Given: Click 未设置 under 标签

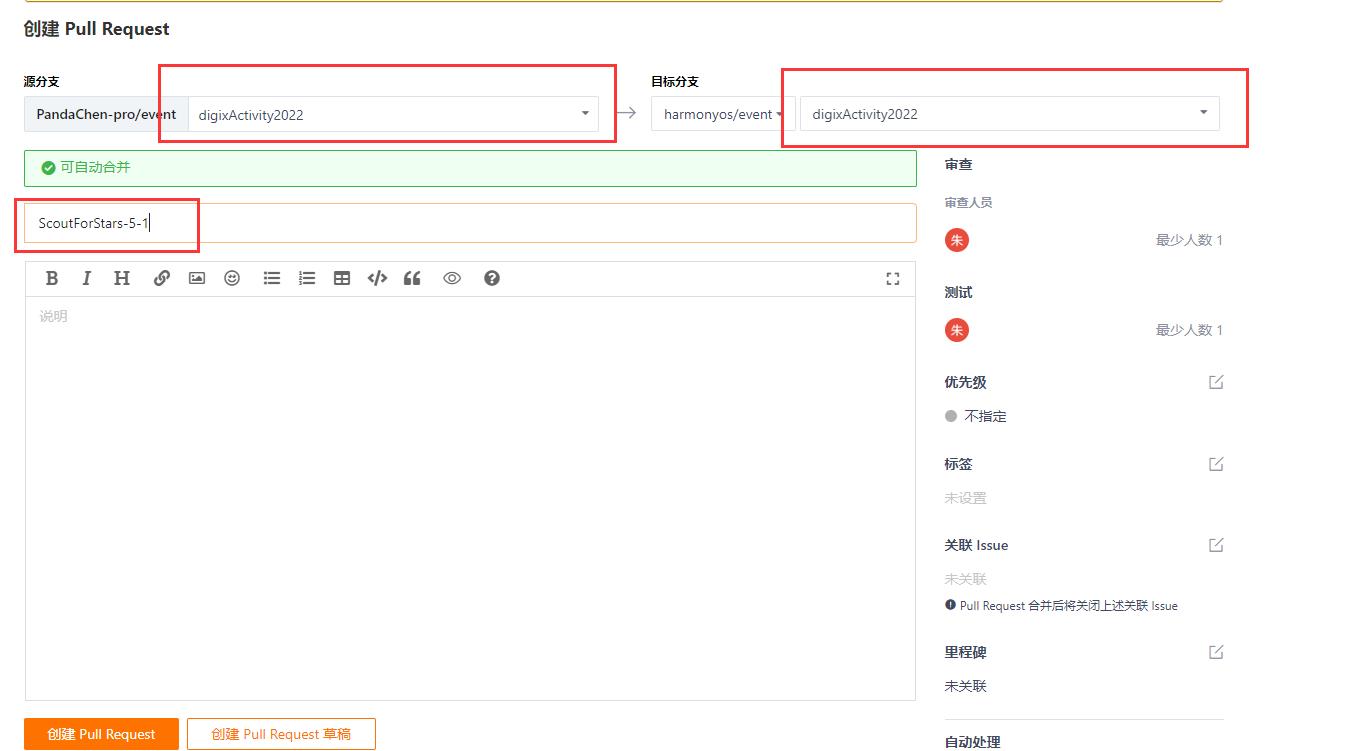Looking at the screenshot, I should click(966, 498).
